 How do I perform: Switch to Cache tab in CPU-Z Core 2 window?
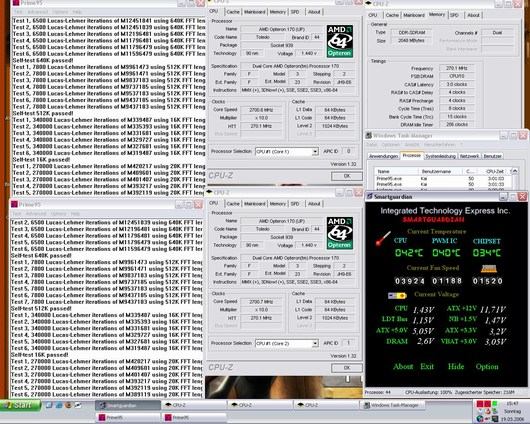coord(233,204)
